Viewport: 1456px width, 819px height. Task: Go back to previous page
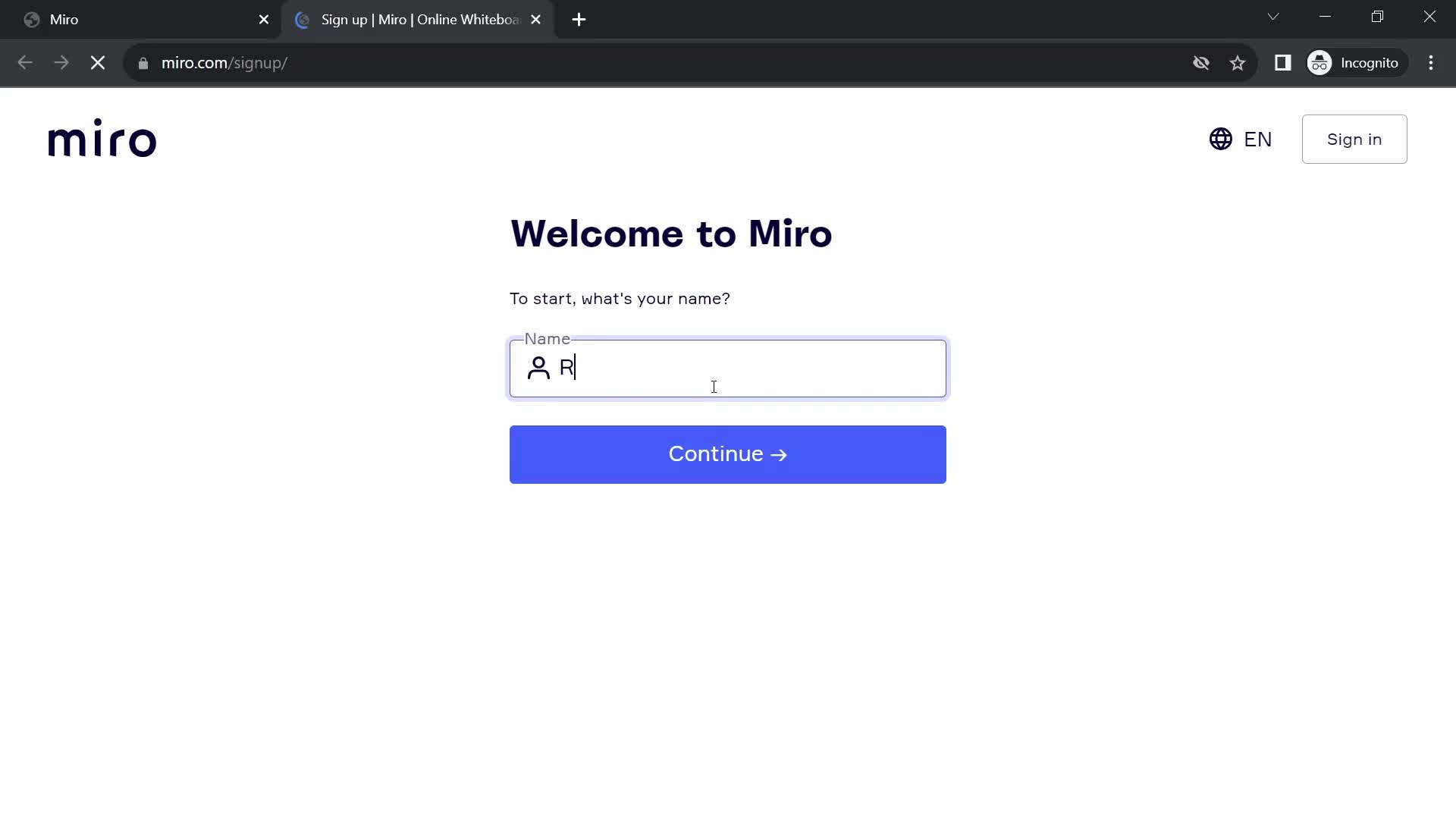(25, 63)
